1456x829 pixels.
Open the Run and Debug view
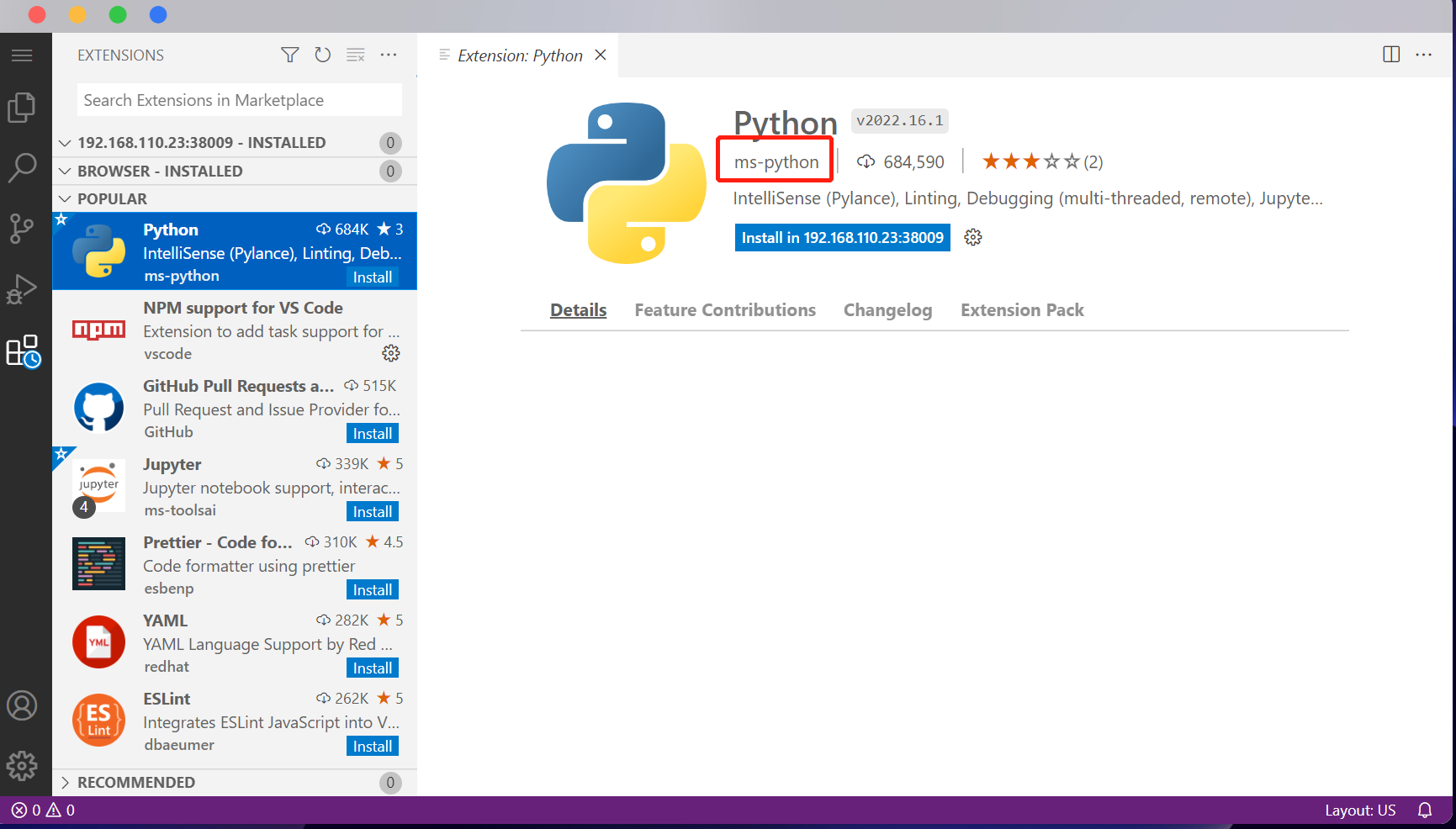22,289
